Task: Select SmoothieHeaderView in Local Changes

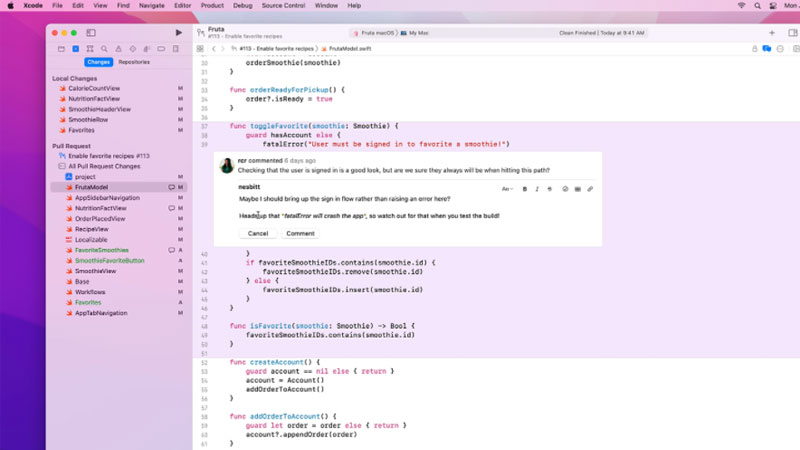Action: point(99,109)
